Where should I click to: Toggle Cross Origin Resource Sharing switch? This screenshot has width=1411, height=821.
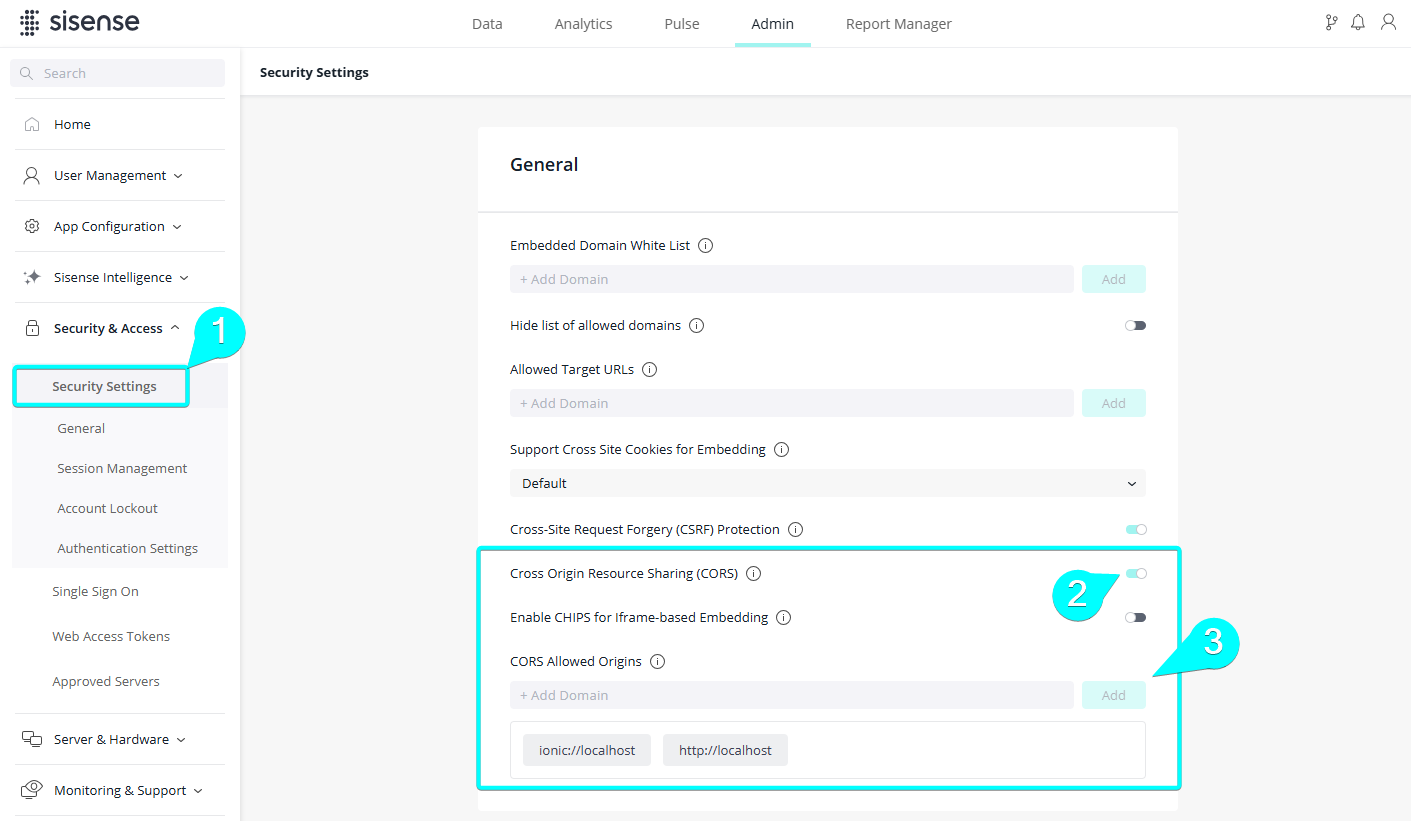click(1135, 573)
